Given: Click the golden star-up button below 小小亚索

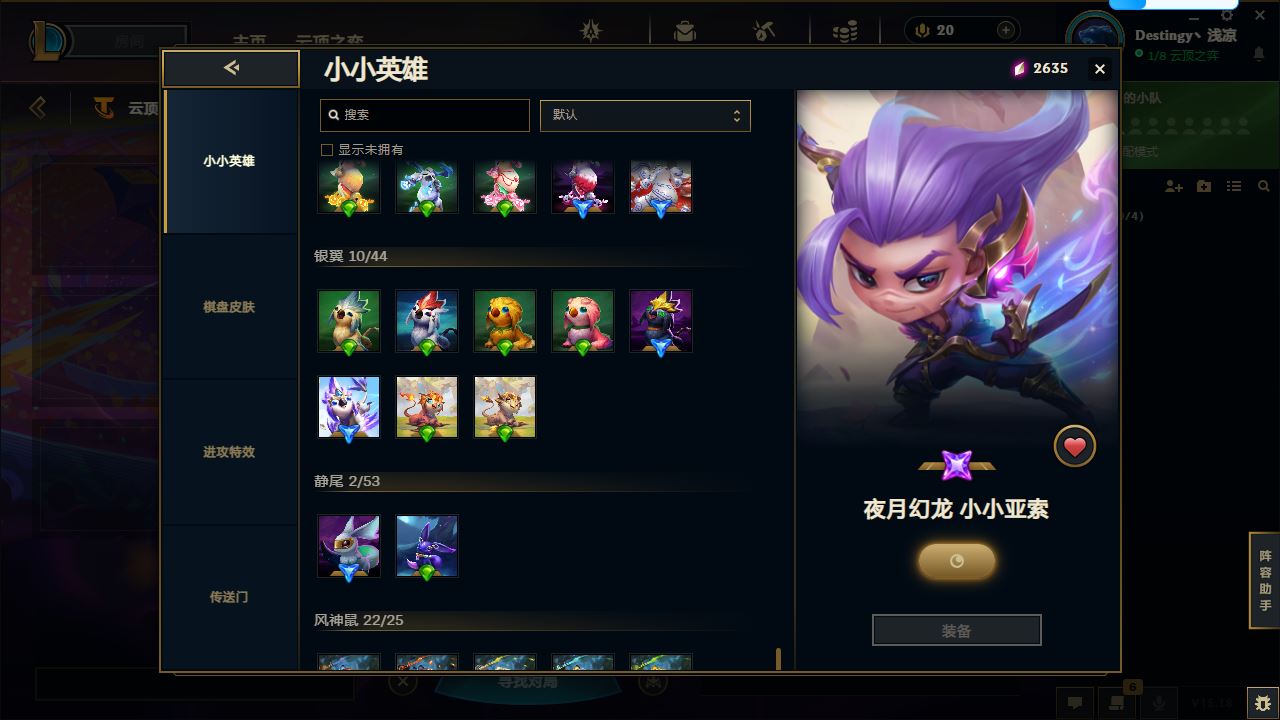Looking at the screenshot, I should coord(957,561).
